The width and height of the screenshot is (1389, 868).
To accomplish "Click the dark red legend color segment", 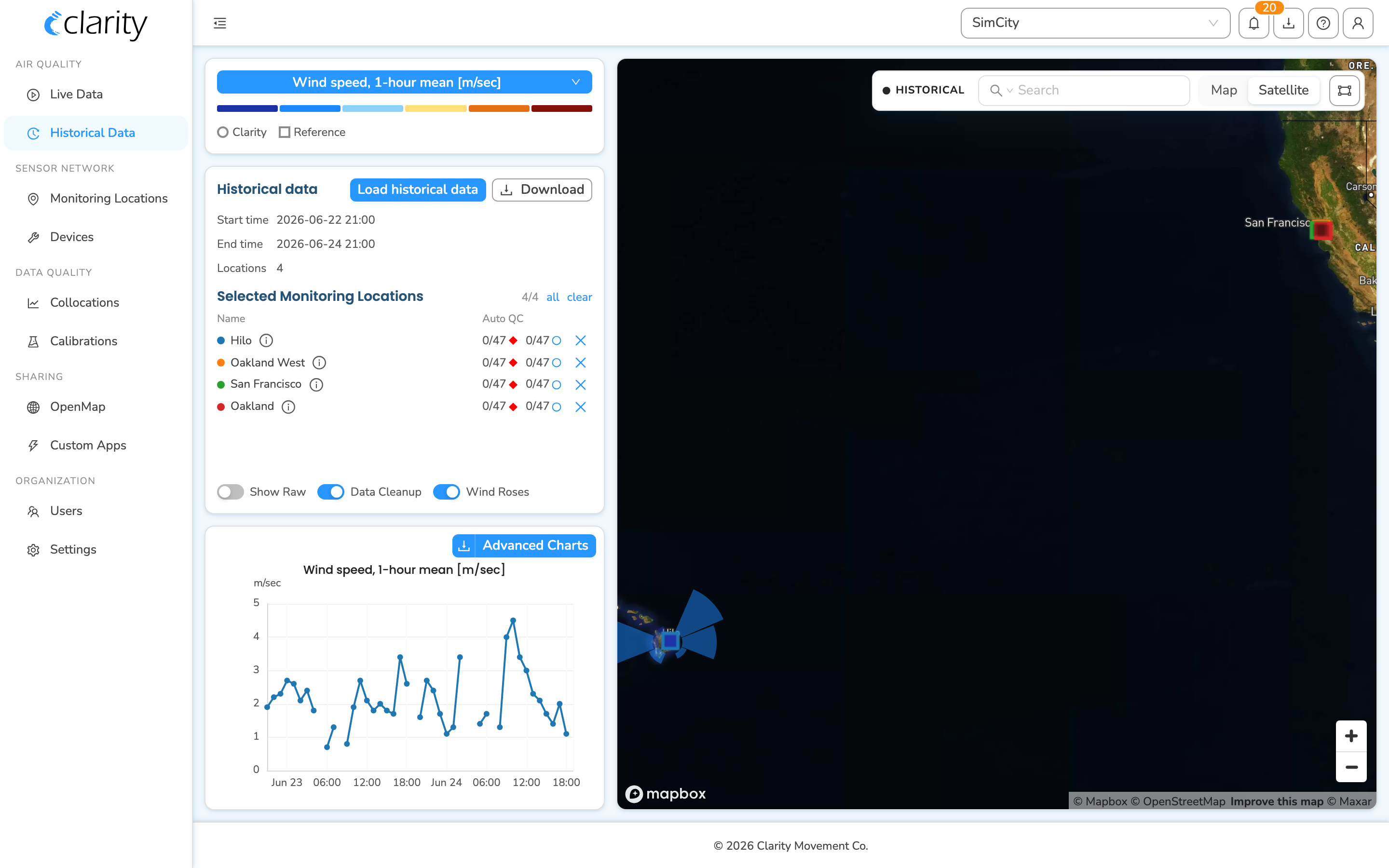I will pos(561,108).
